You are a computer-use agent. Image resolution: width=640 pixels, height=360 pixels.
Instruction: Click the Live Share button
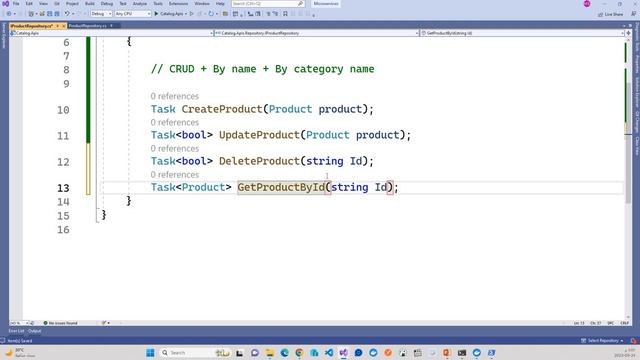[611, 14]
